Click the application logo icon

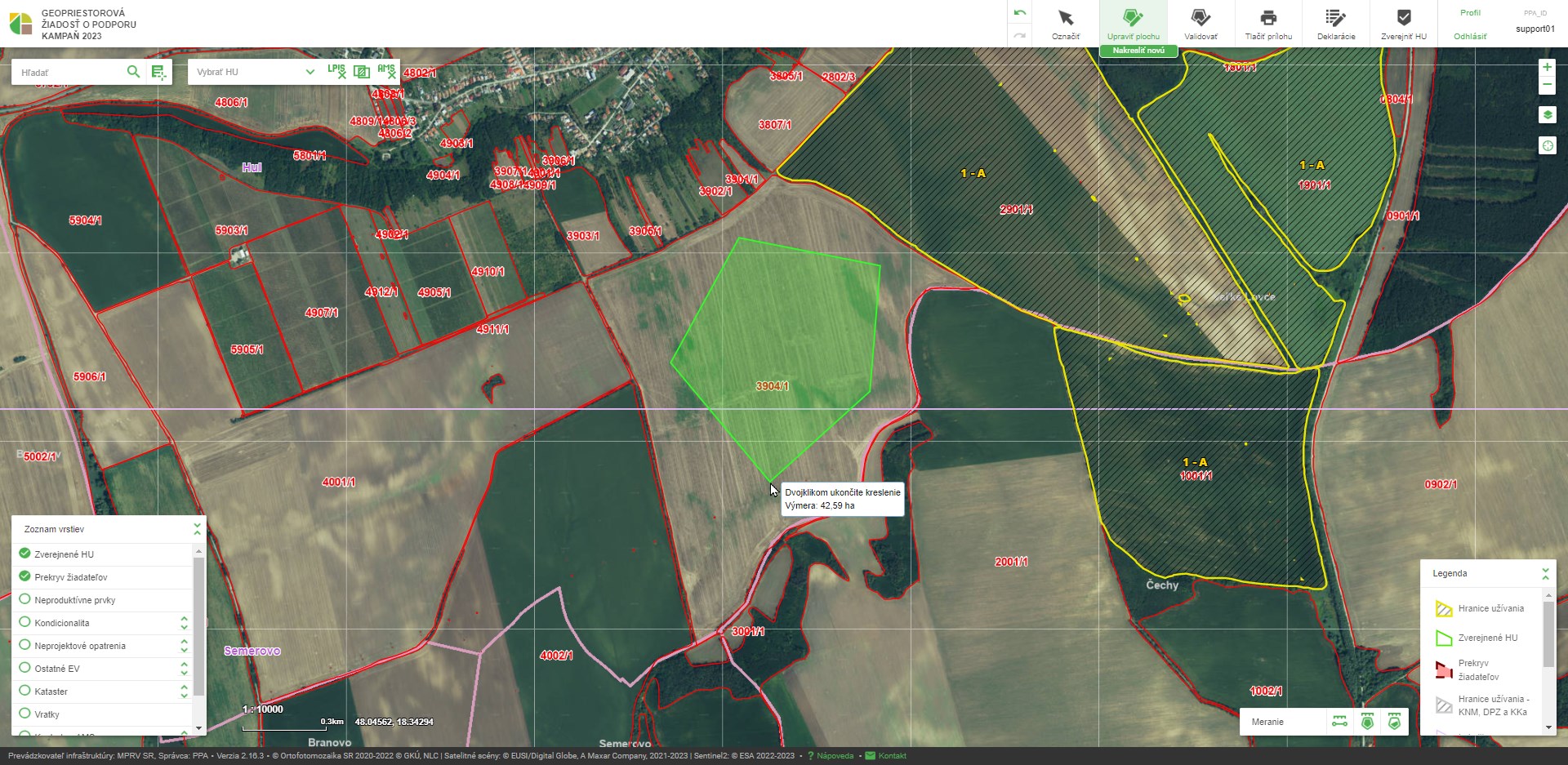(20, 23)
